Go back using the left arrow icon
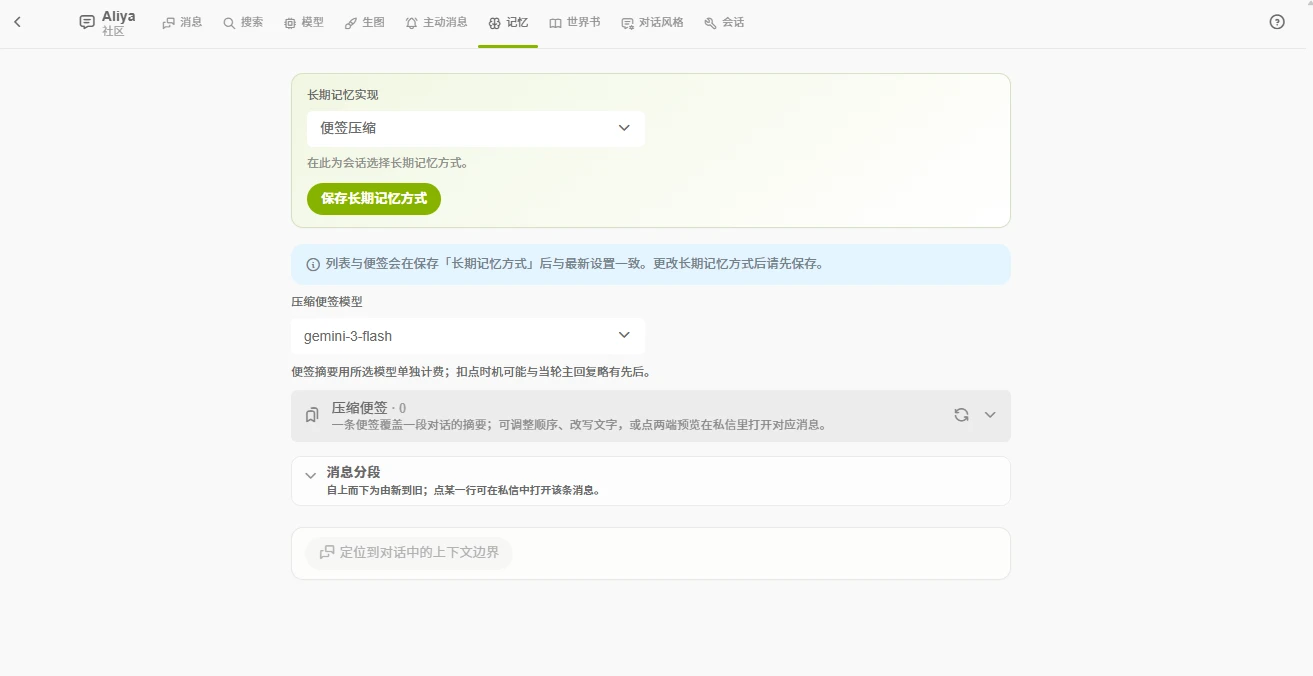The height and width of the screenshot is (676, 1313). click(17, 22)
